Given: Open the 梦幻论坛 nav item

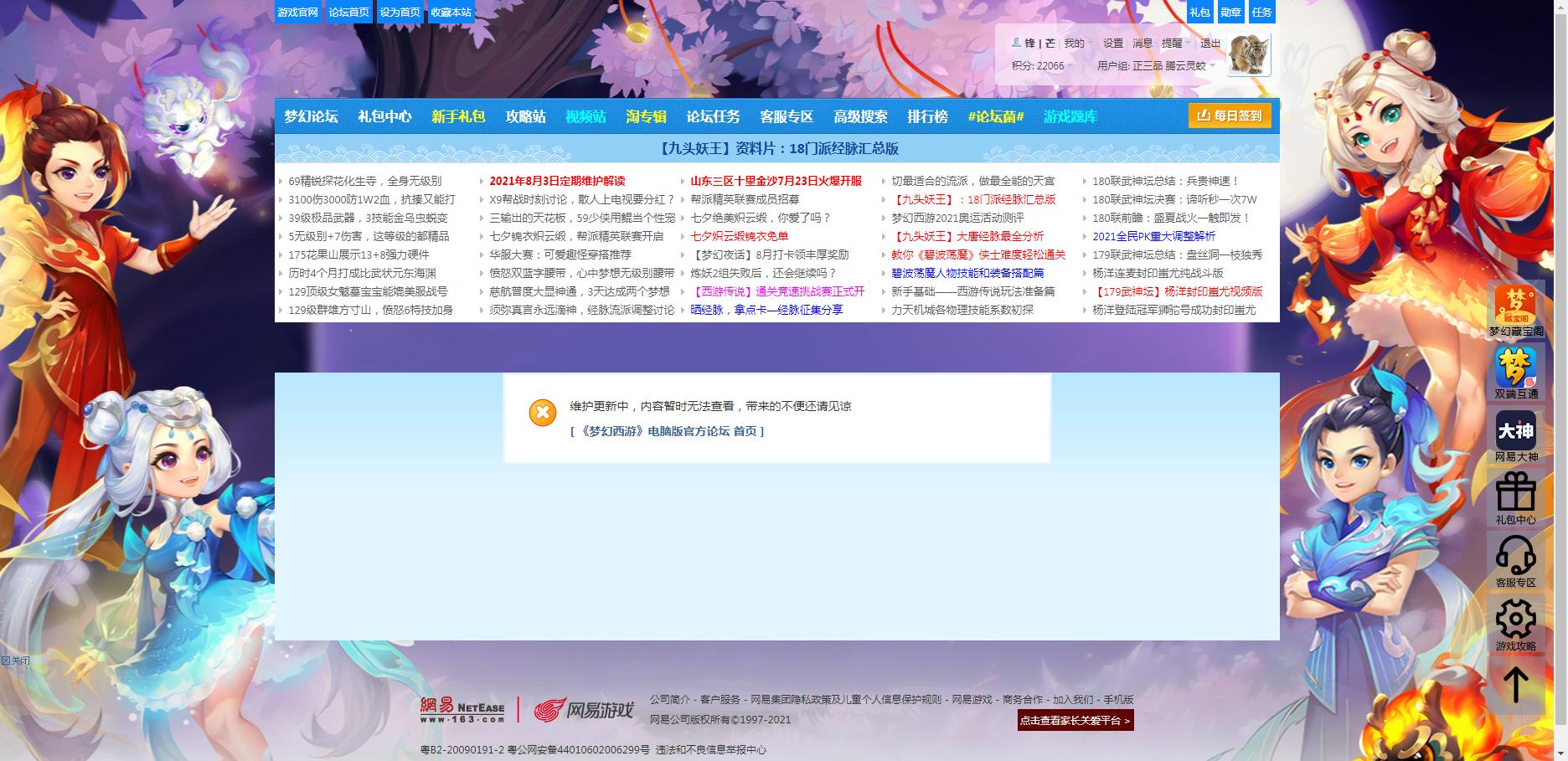Looking at the screenshot, I should (311, 116).
